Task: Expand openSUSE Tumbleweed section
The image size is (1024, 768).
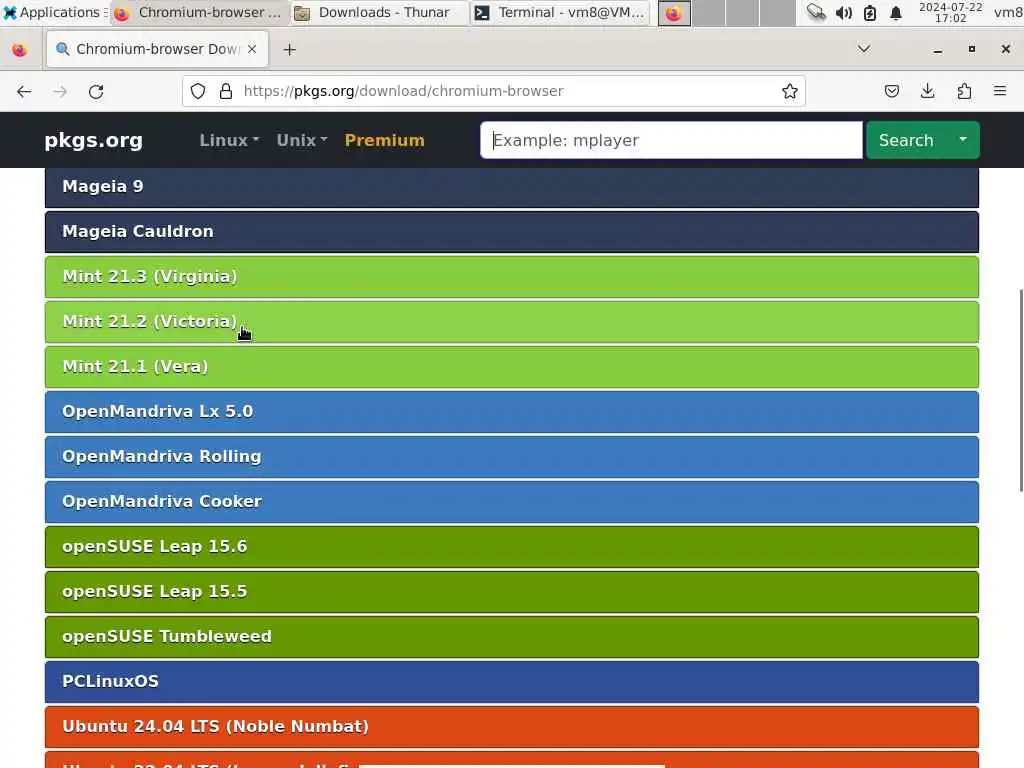Action: click(x=512, y=637)
